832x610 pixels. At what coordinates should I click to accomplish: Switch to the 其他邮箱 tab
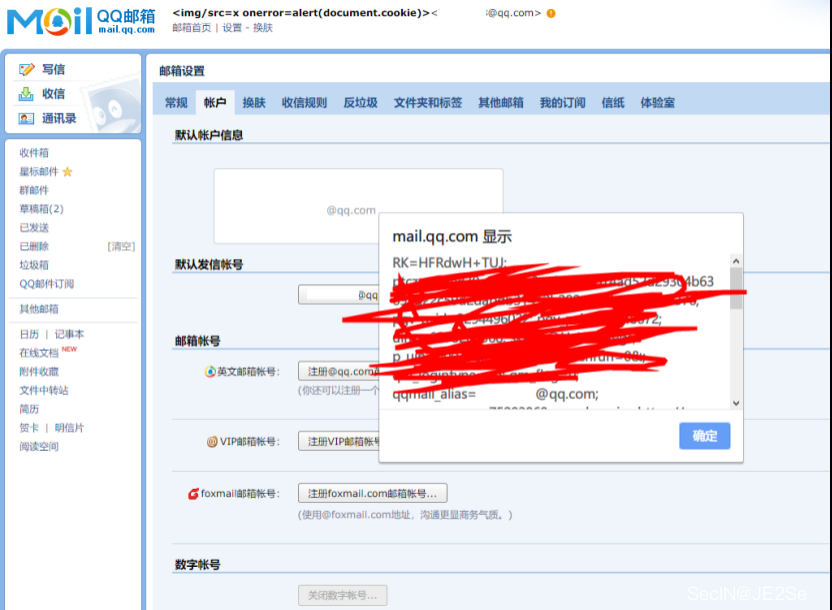click(501, 102)
